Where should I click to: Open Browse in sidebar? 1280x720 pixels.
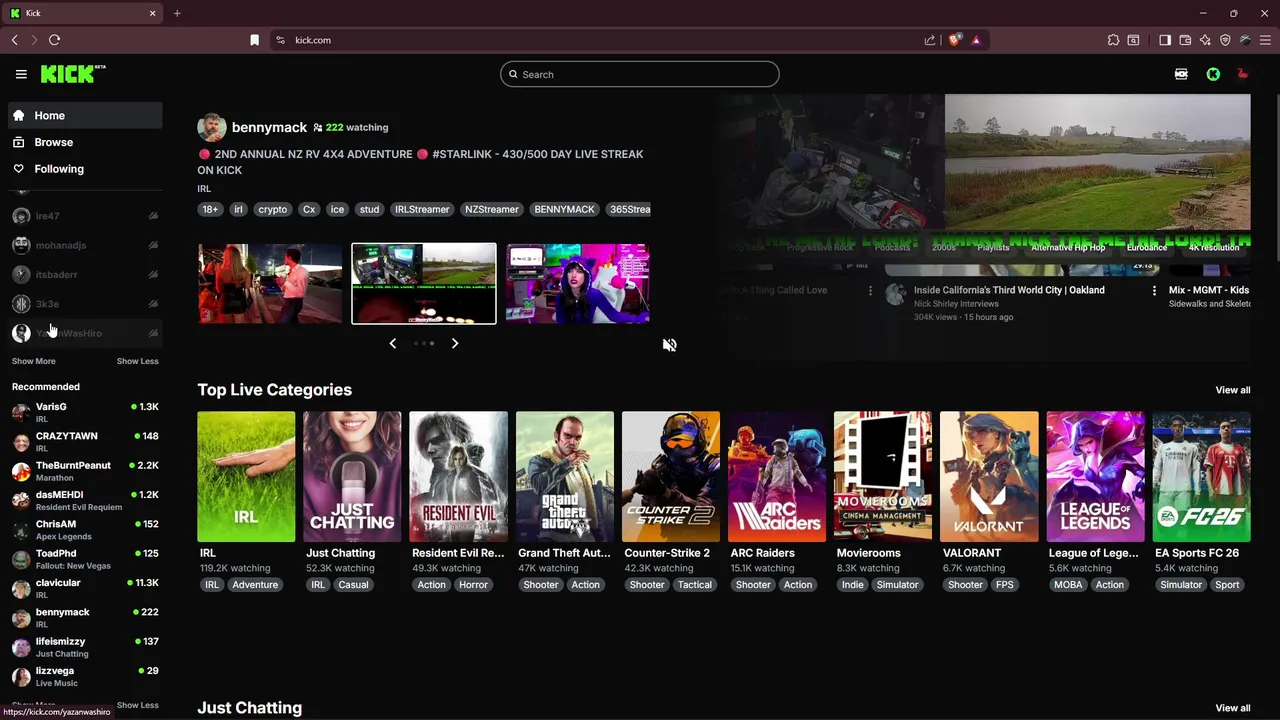tap(85, 142)
